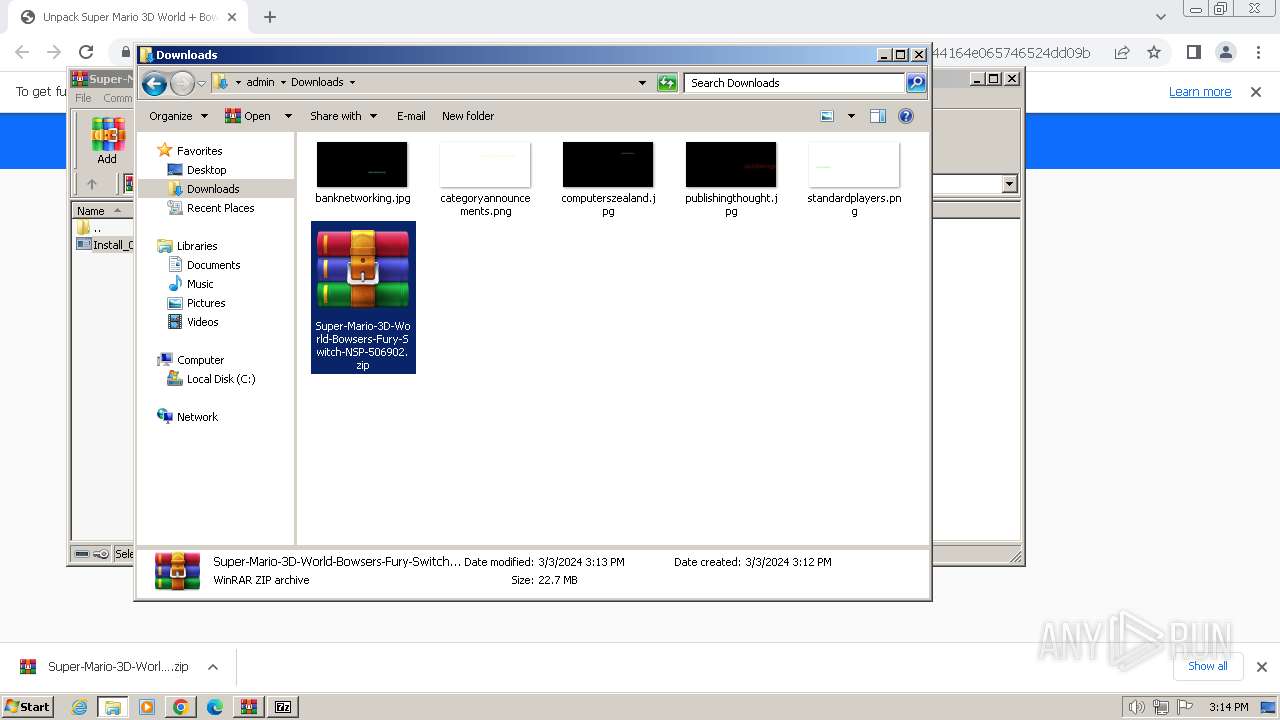Click Open with WinRAR toolbar button

(248, 116)
